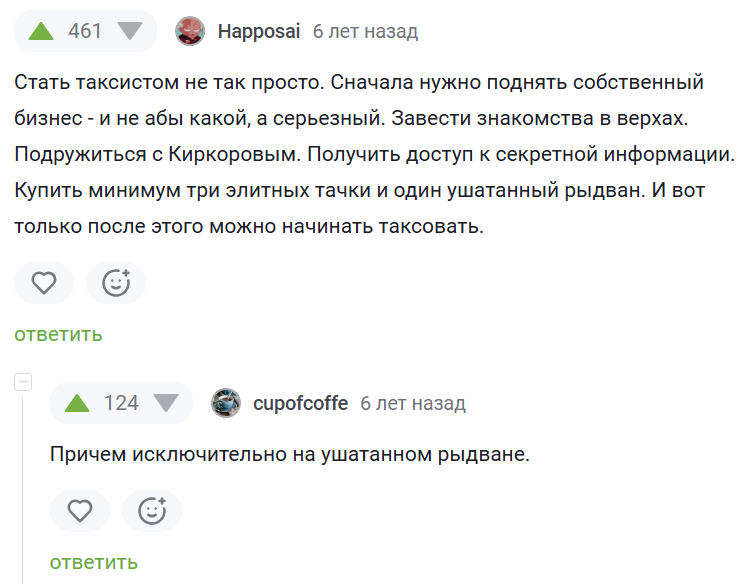
Task: Like cupofcoffe's reply with heart icon
Action: click(x=80, y=511)
